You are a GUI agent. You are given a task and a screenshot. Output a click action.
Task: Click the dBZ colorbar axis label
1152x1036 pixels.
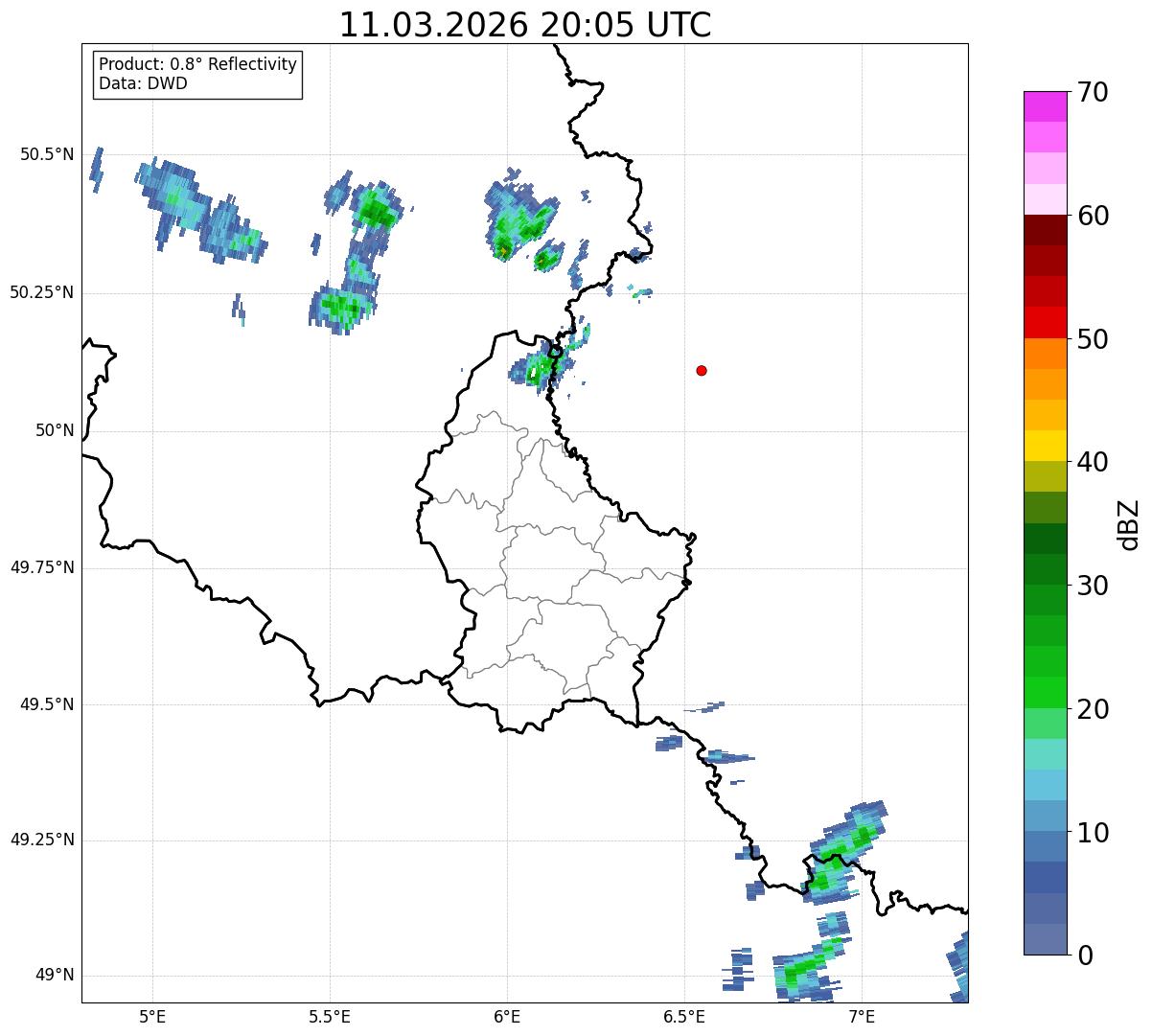pos(1129,524)
